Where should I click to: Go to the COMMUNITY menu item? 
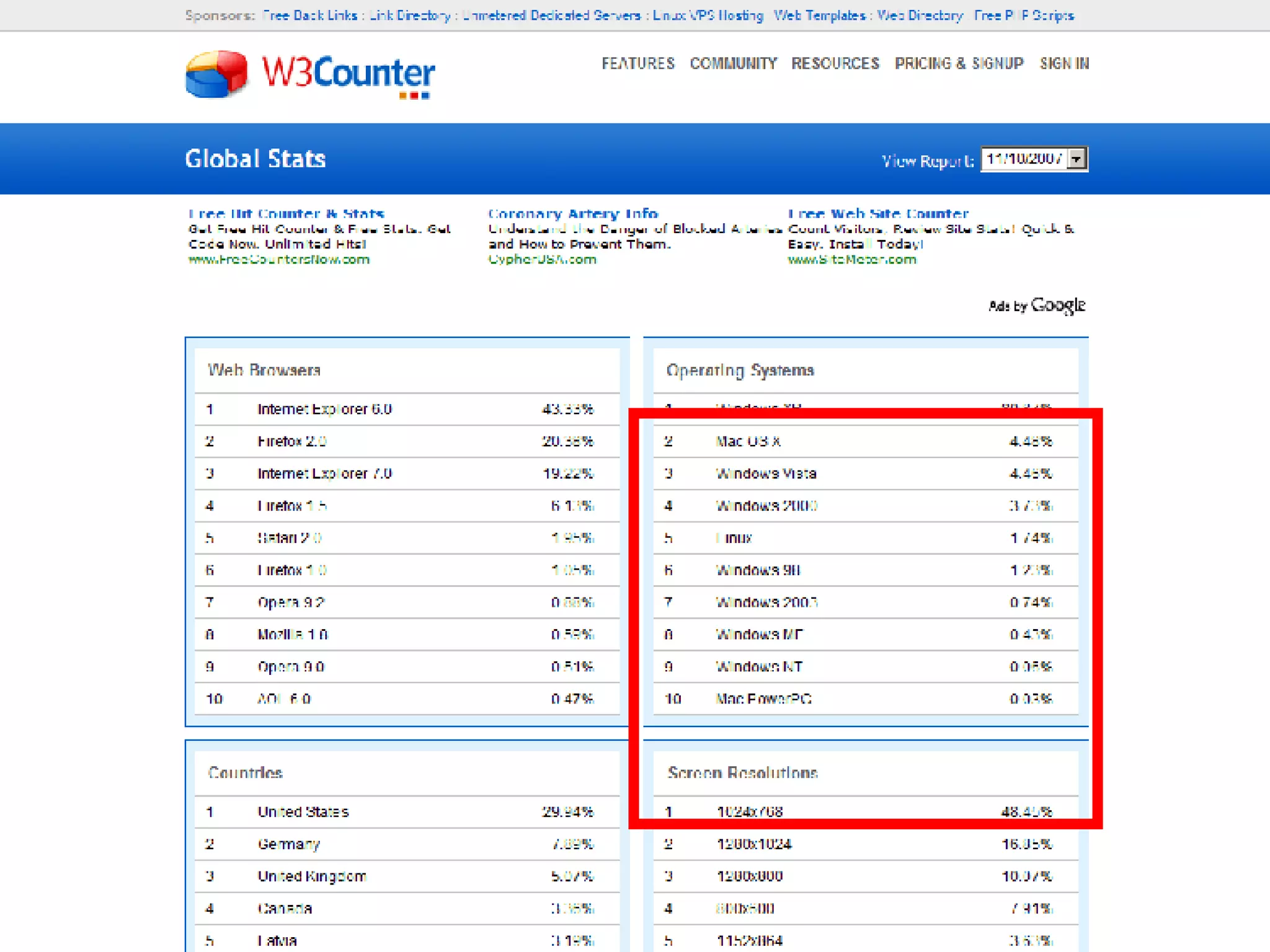coord(733,64)
